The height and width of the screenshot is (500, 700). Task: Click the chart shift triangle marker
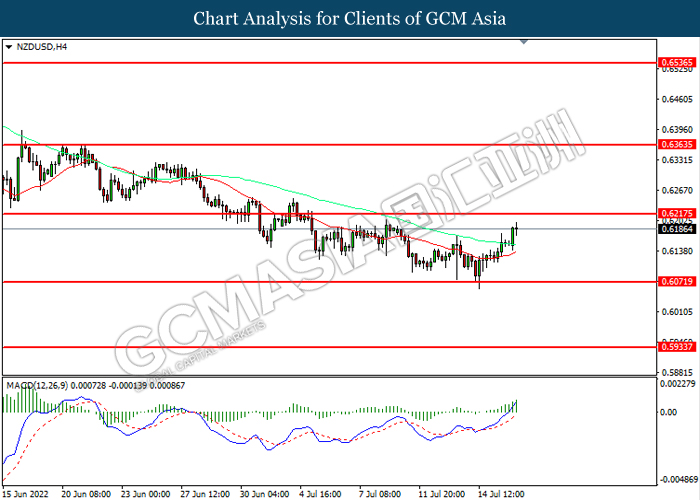click(x=524, y=42)
